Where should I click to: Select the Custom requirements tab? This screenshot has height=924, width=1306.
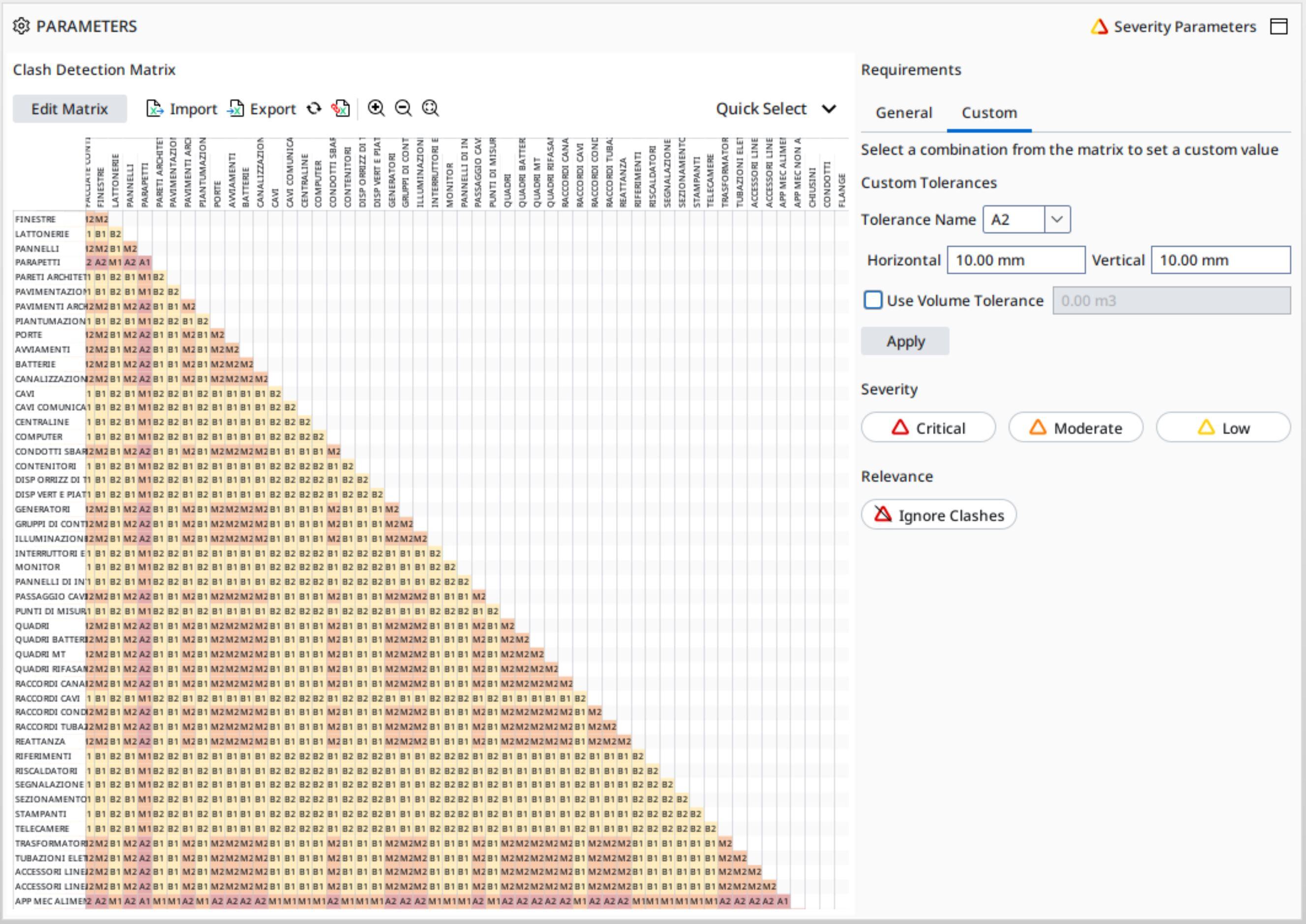coord(989,113)
